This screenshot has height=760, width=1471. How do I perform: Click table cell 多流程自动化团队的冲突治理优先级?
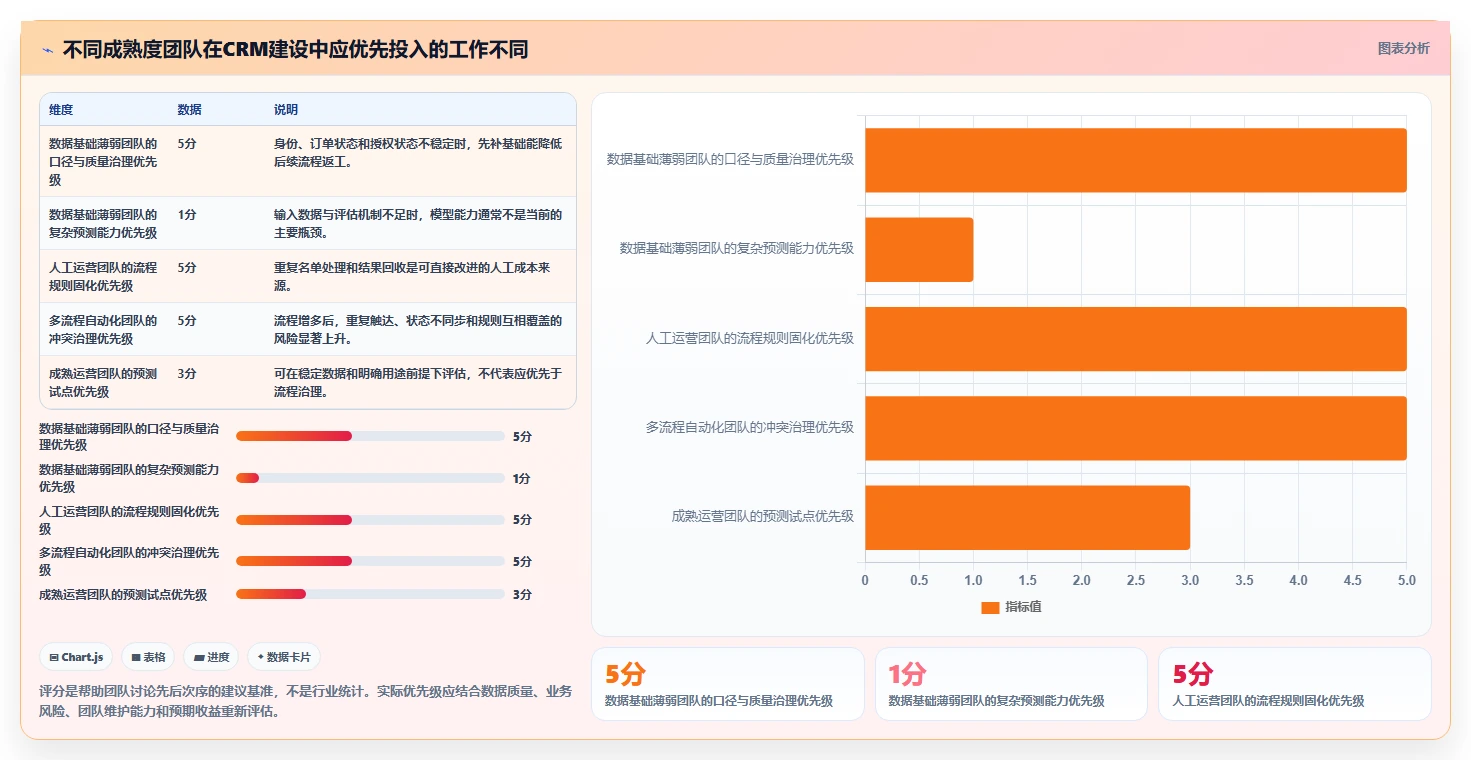103,330
